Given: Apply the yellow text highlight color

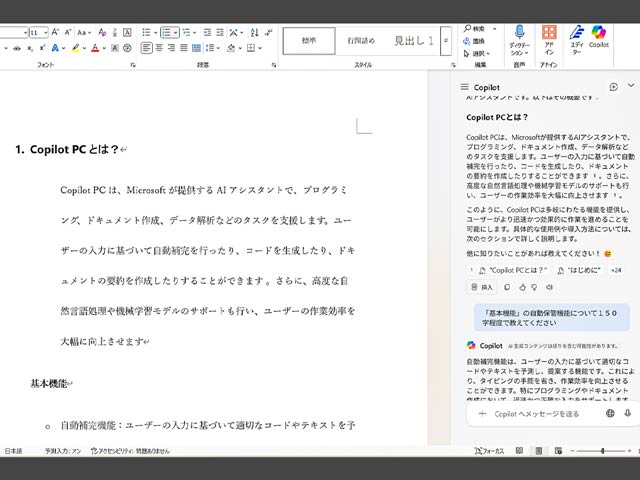Looking at the screenshot, I should [x=75, y=48].
